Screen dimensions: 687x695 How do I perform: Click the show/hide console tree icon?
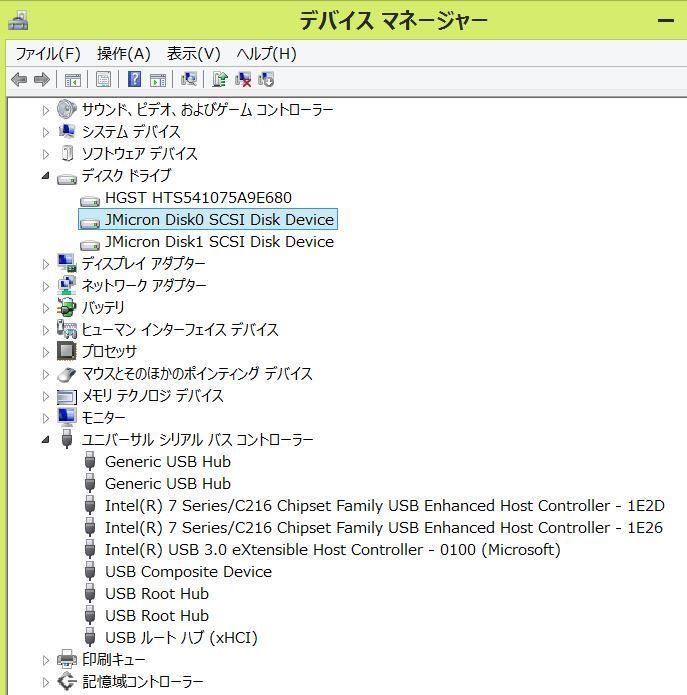(x=72, y=80)
